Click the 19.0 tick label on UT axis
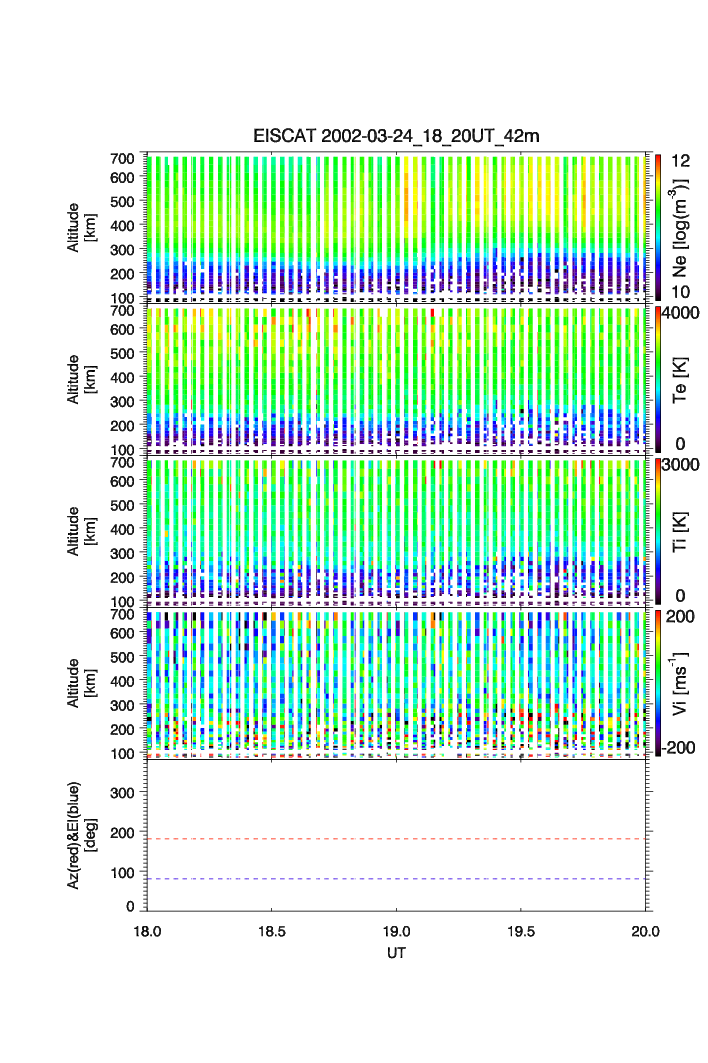 pyautogui.click(x=397, y=930)
